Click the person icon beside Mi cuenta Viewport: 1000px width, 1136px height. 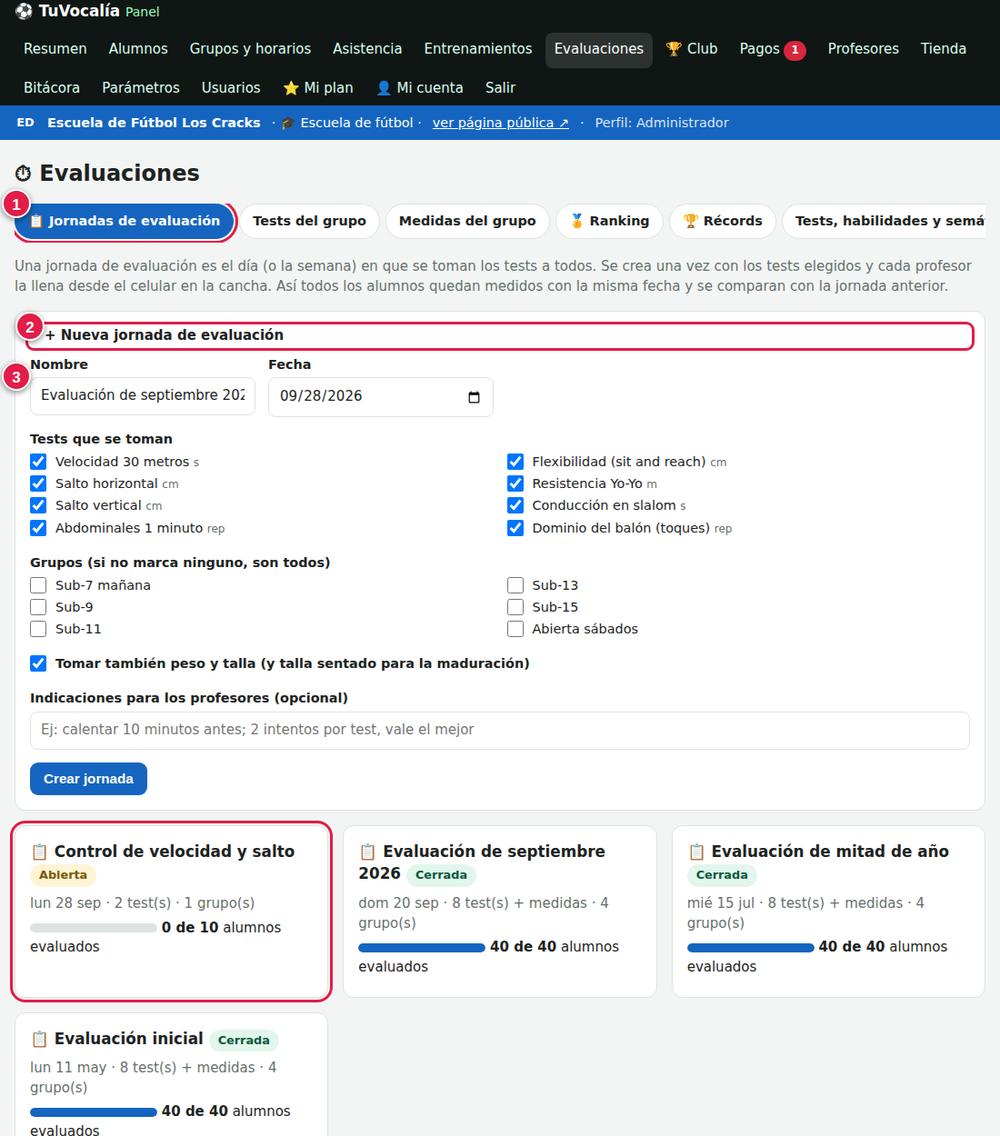[383, 88]
